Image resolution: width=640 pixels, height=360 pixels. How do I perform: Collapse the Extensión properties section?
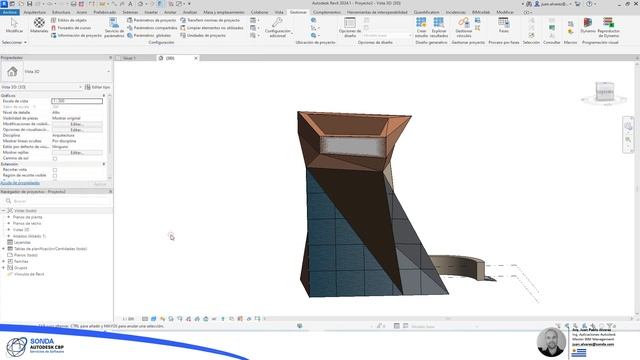[104, 164]
